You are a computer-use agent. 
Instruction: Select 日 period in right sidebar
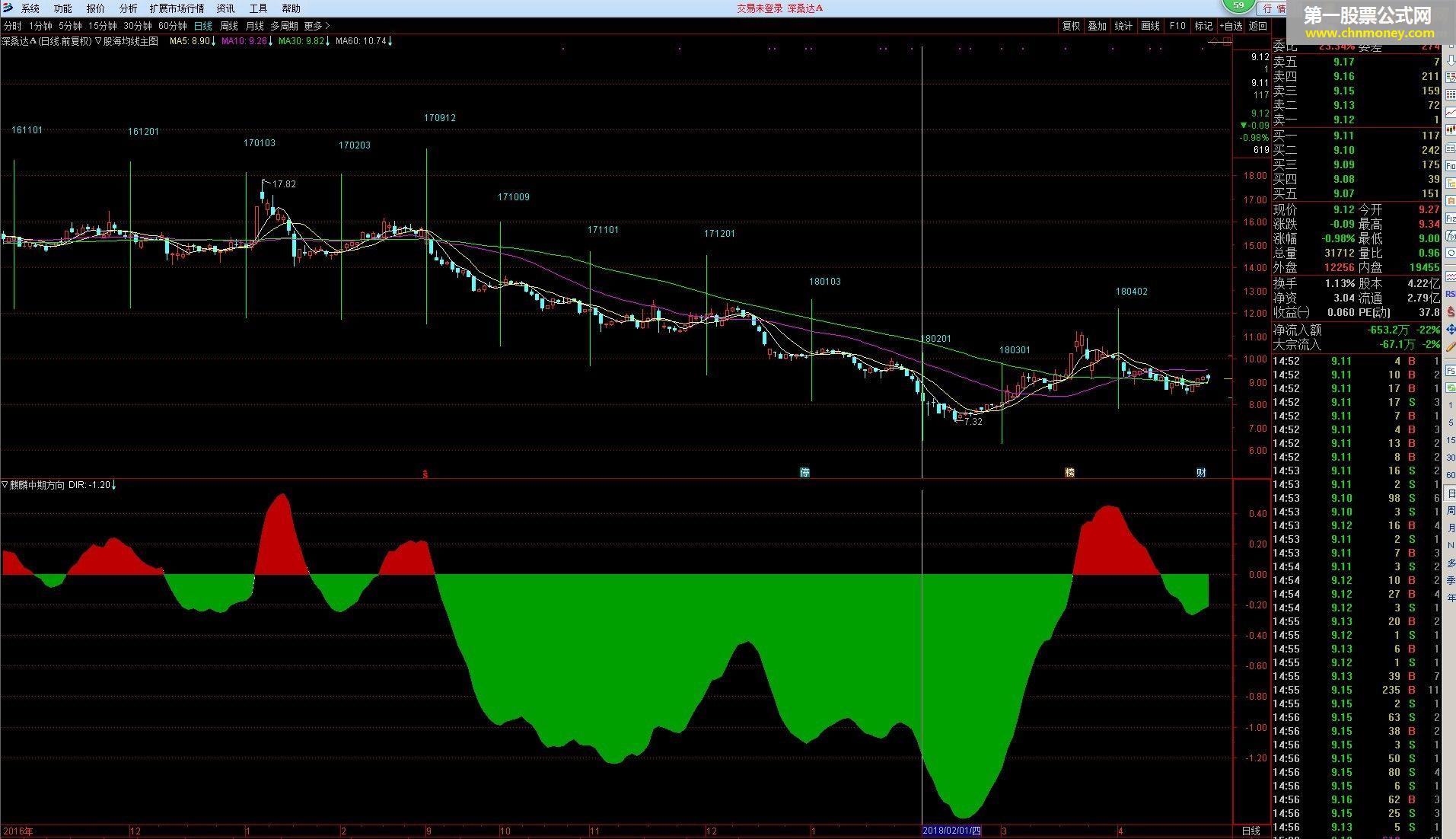pyautogui.click(x=1451, y=494)
